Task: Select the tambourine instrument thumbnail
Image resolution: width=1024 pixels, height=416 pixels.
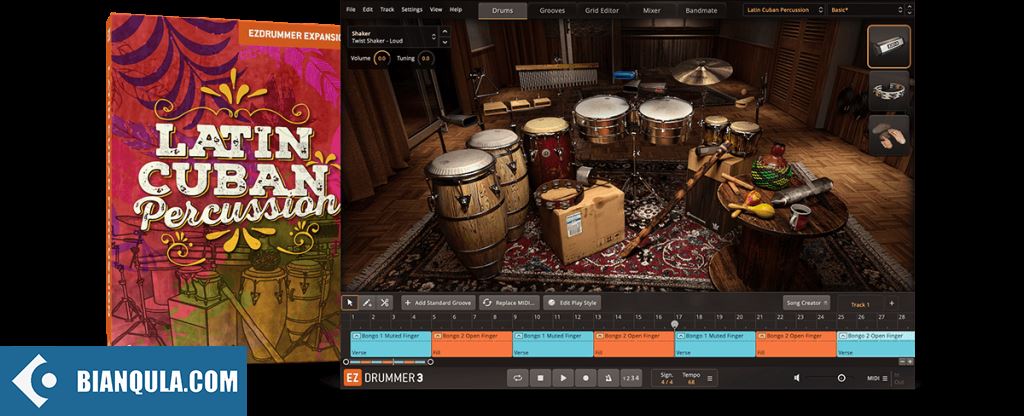Action: [x=889, y=91]
